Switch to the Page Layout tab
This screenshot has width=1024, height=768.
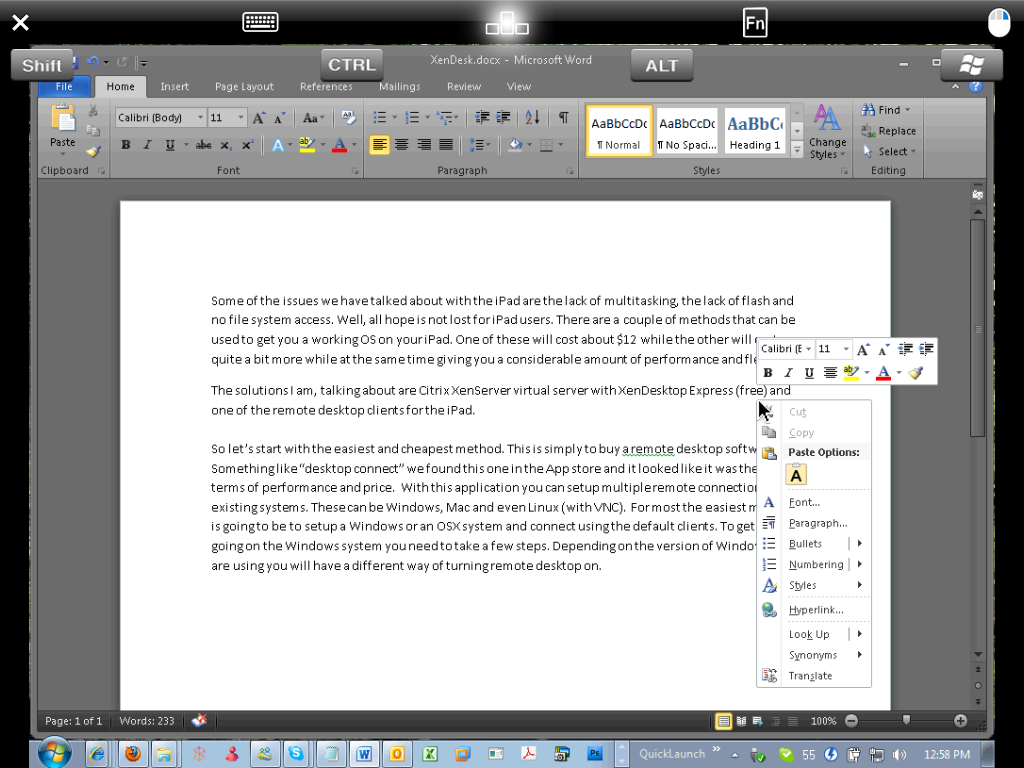[x=244, y=86]
